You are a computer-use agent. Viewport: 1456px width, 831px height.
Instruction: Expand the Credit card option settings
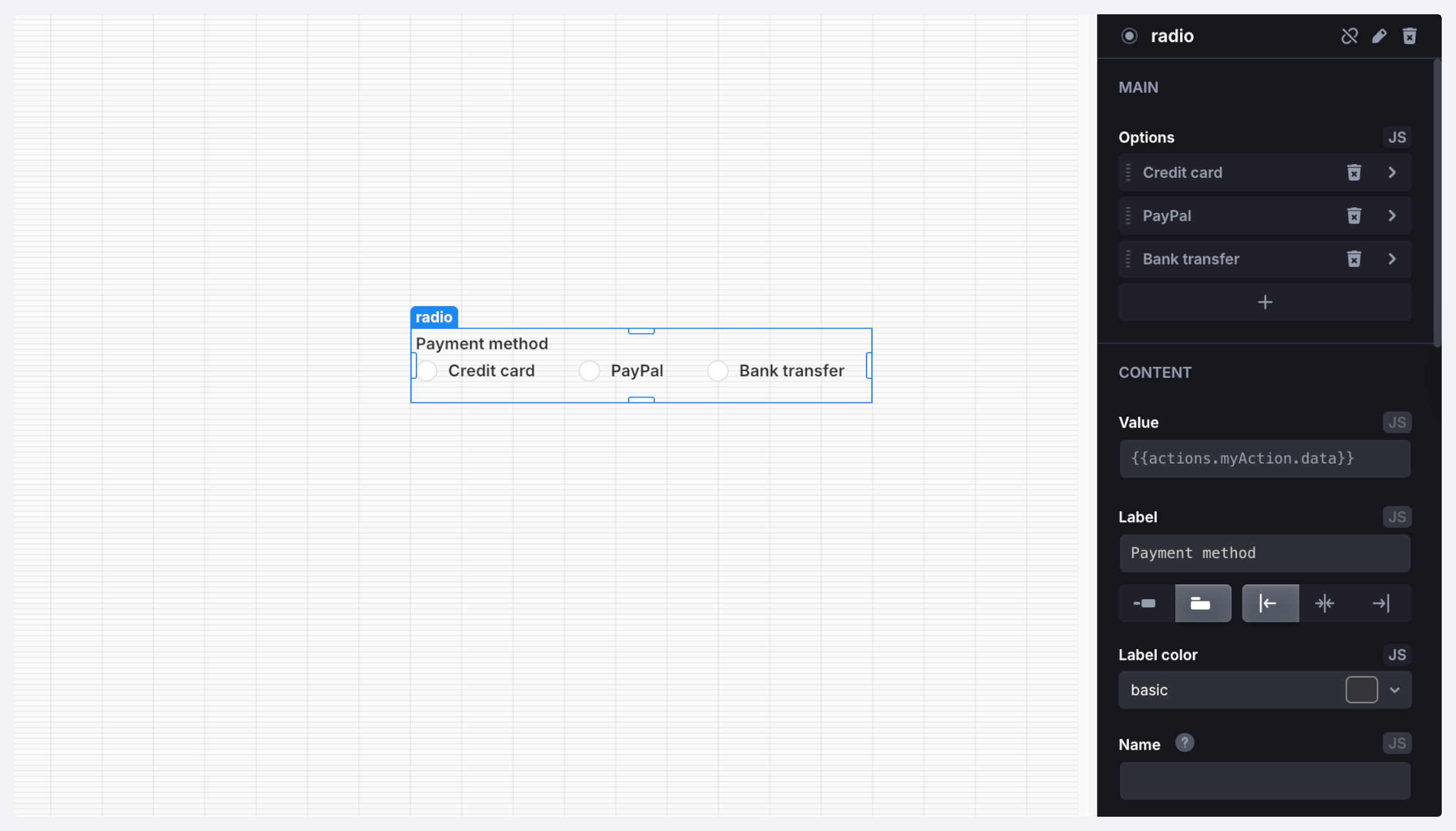click(x=1392, y=172)
